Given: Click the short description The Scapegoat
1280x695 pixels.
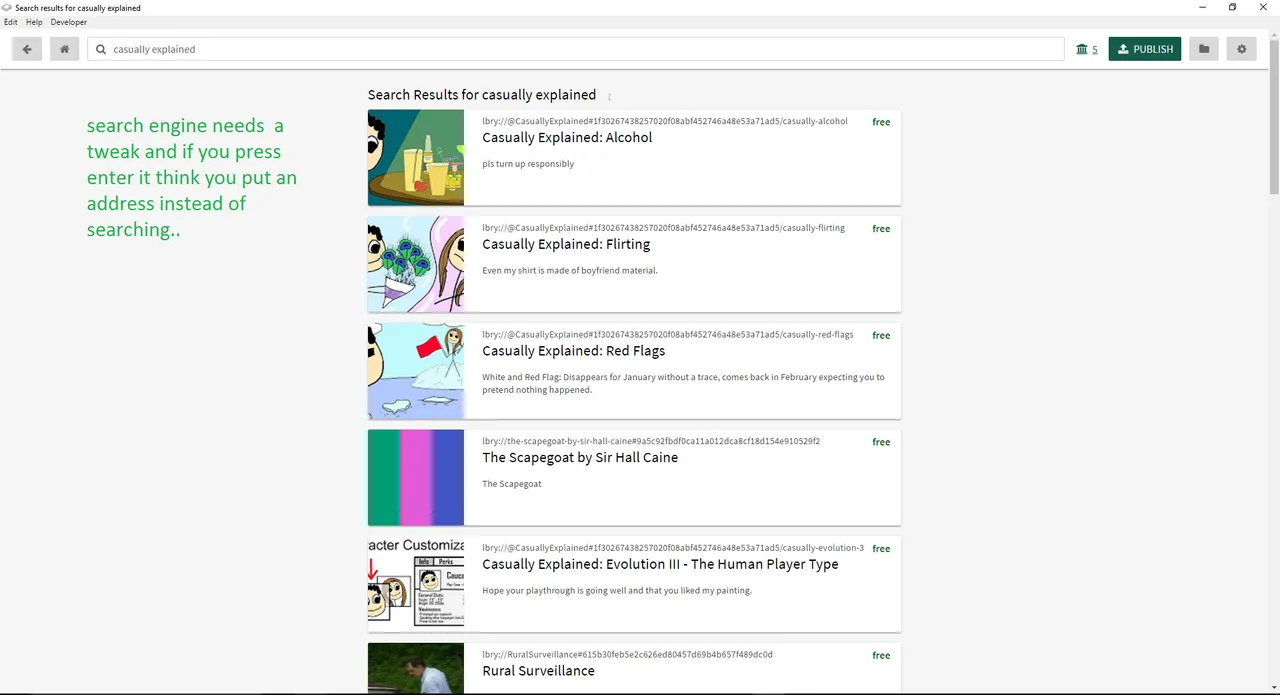Looking at the screenshot, I should point(512,484).
